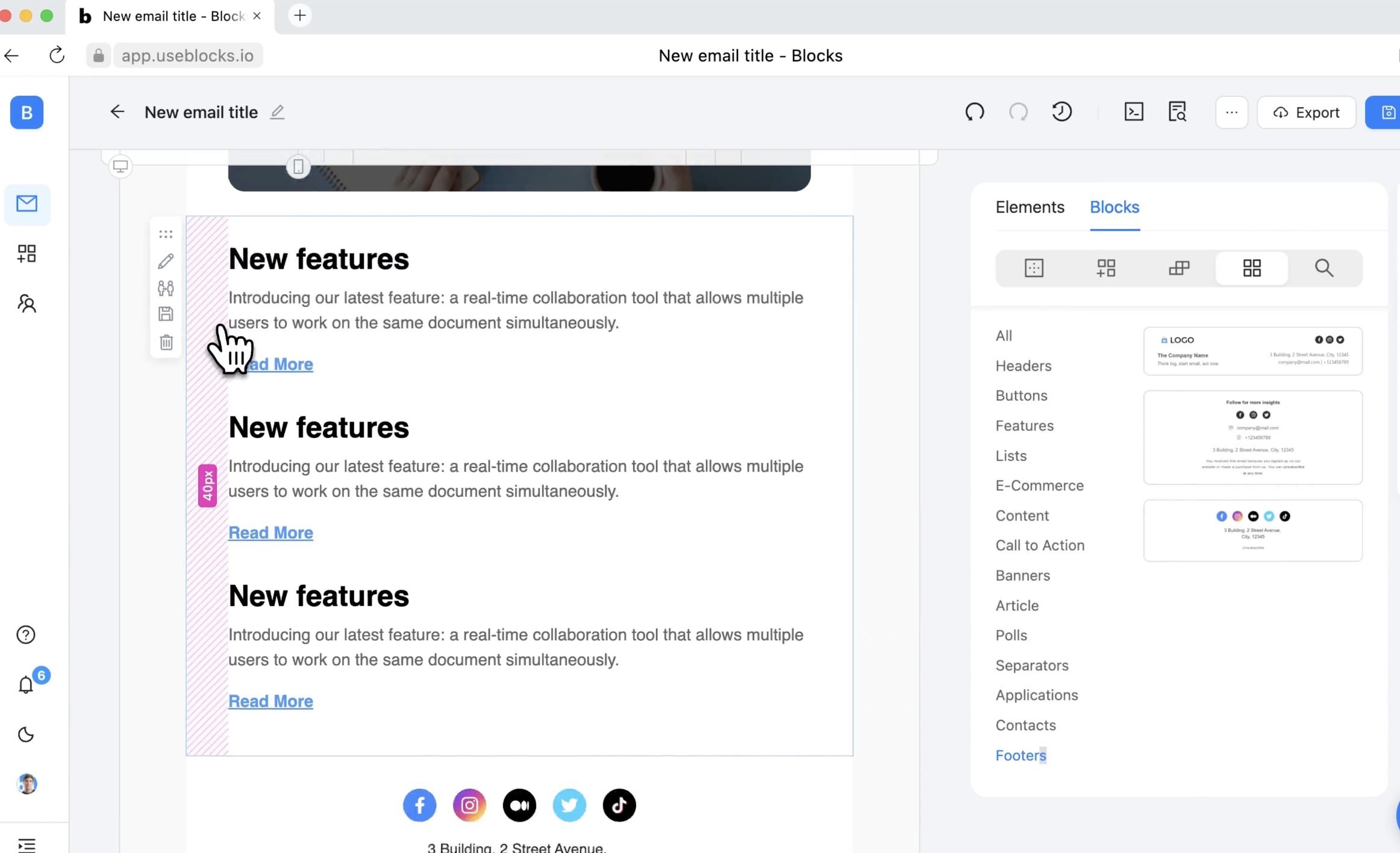
Task: Select the Headers category
Action: point(1023,366)
